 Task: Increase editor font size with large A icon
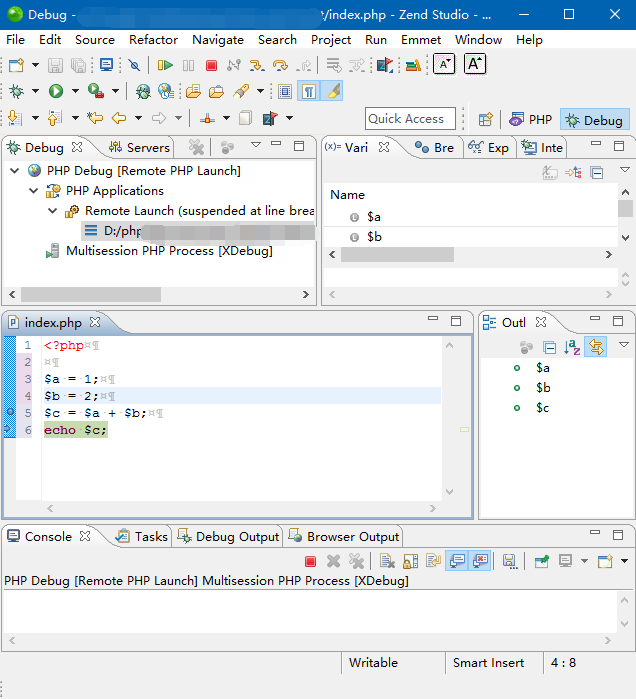tap(475, 65)
